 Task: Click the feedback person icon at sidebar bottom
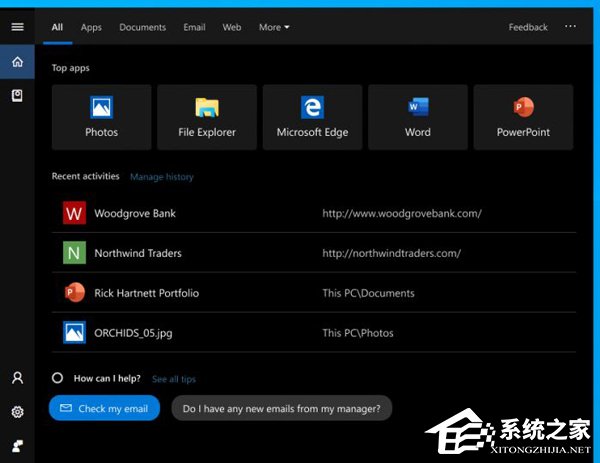pyautogui.click(x=17, y=446)
